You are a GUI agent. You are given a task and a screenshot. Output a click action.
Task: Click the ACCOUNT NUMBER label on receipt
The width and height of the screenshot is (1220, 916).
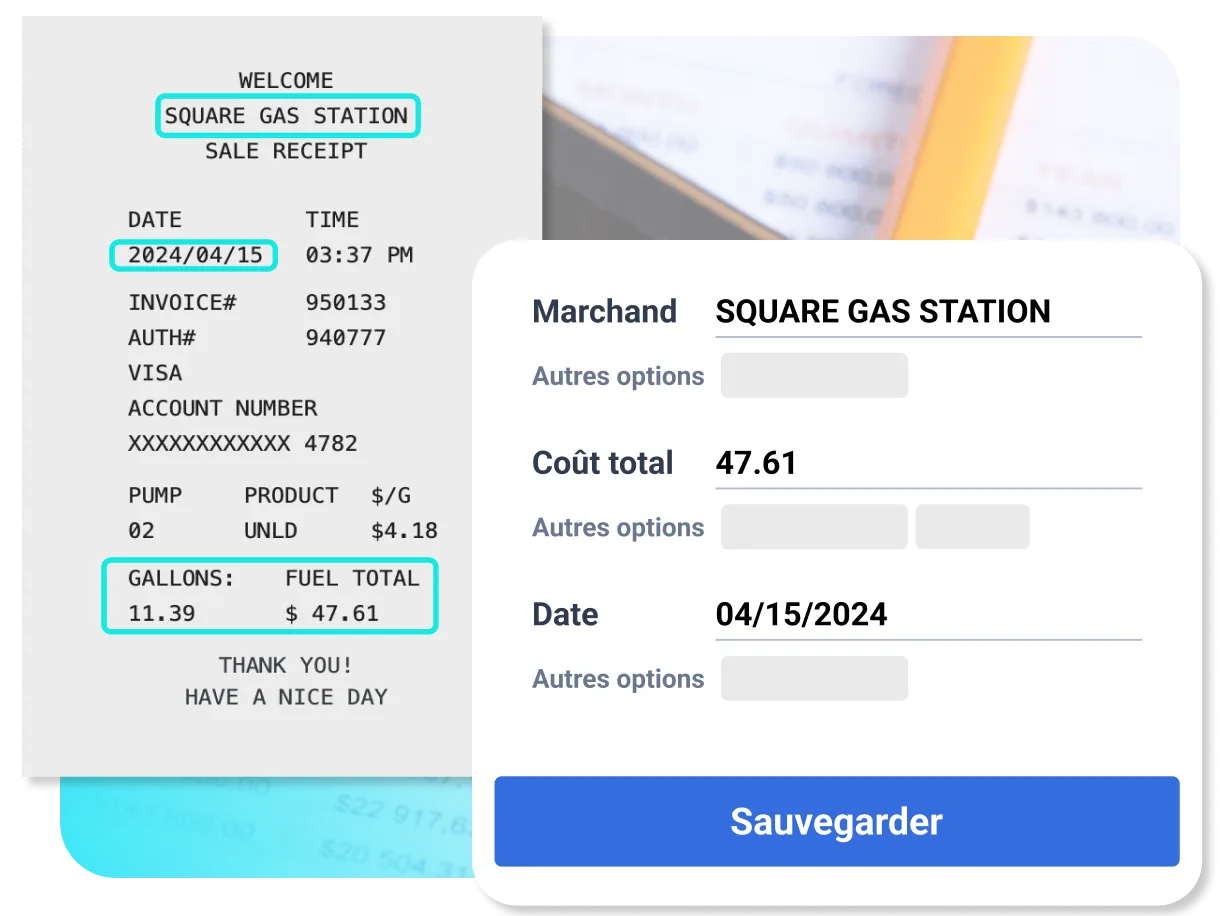(x=223, y=408)
